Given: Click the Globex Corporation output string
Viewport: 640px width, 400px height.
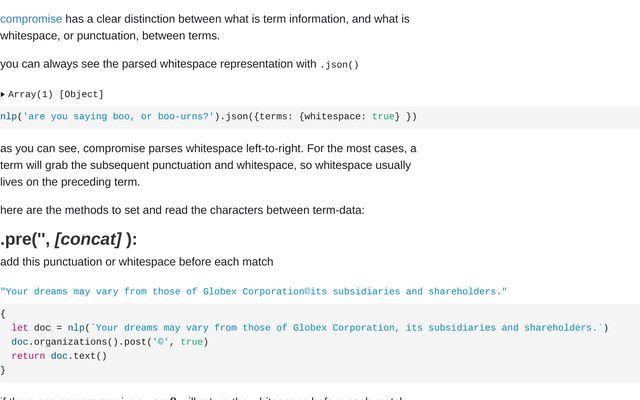Looking at the screenshot, I should coord(253,291).
